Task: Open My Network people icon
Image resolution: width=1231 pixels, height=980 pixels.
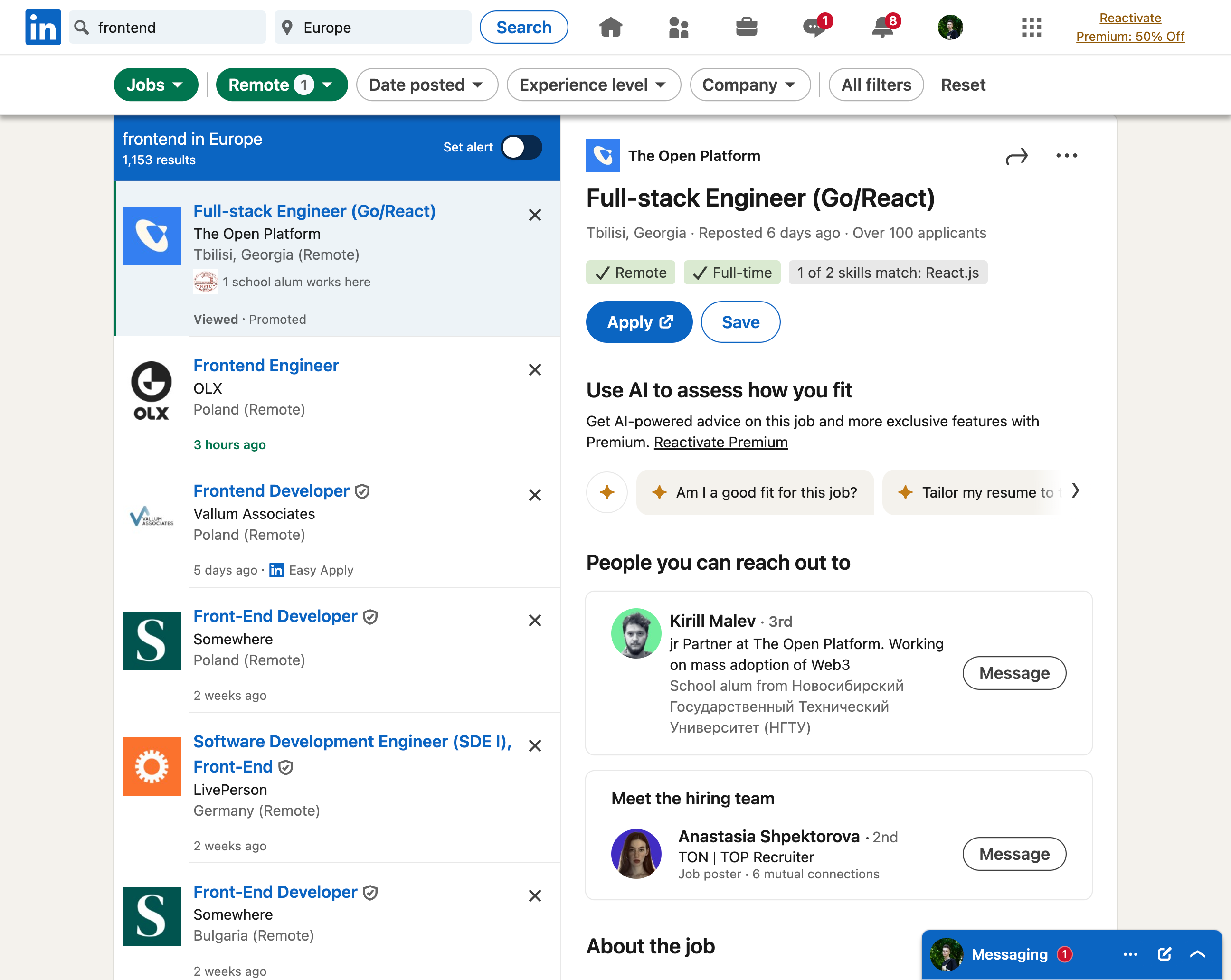Action: click(x=678, y=27)
